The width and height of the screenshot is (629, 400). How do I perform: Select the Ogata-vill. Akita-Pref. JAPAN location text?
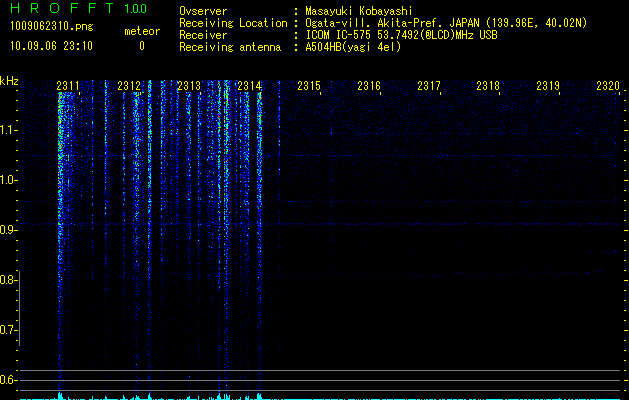coord(392,23)
